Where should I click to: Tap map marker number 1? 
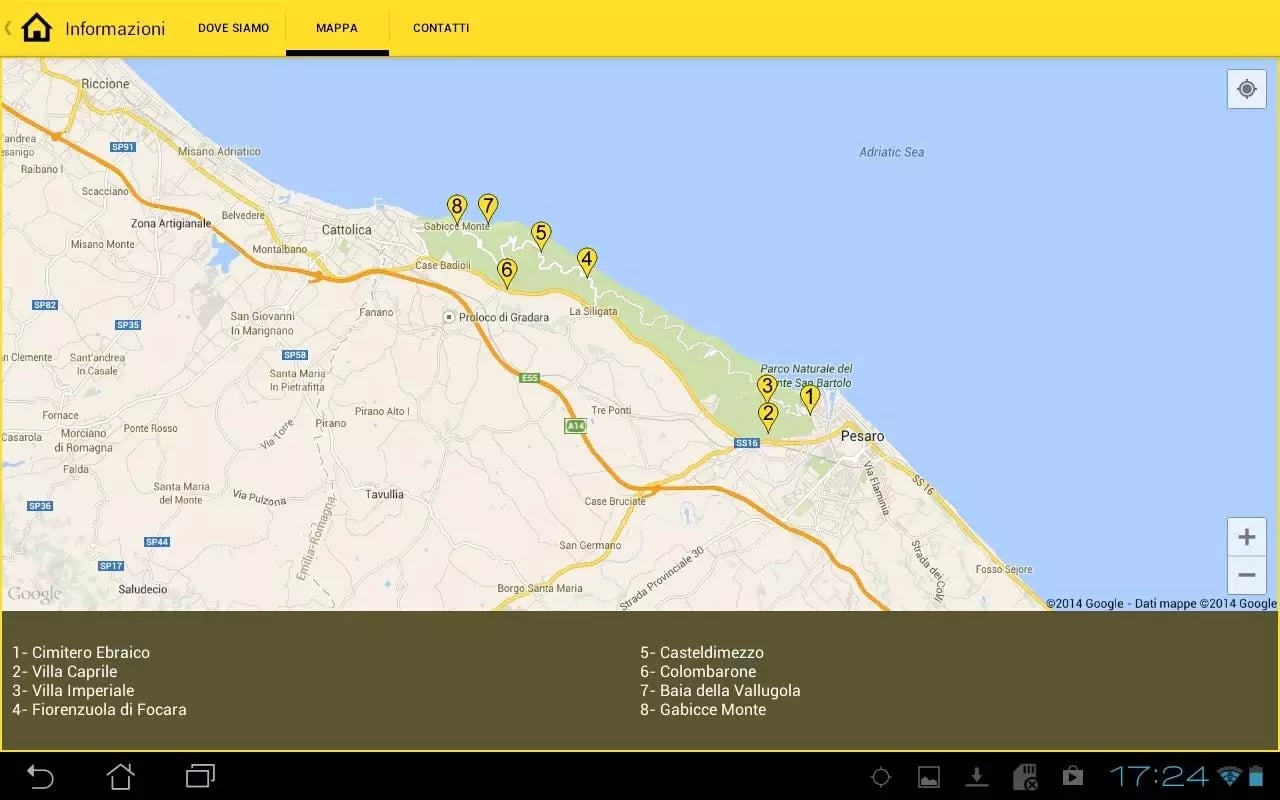click(x=810, y=399)
